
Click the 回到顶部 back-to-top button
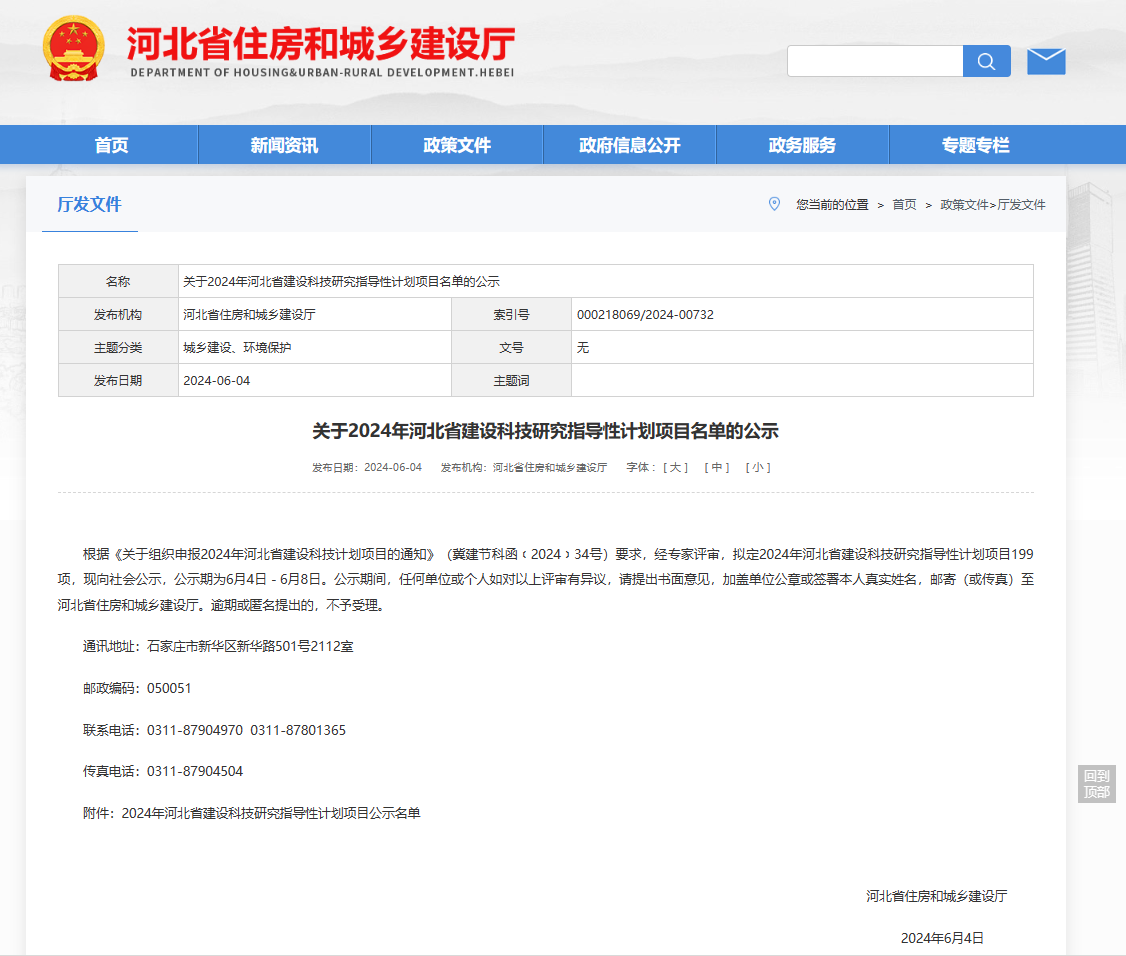tap(1096, 784)
